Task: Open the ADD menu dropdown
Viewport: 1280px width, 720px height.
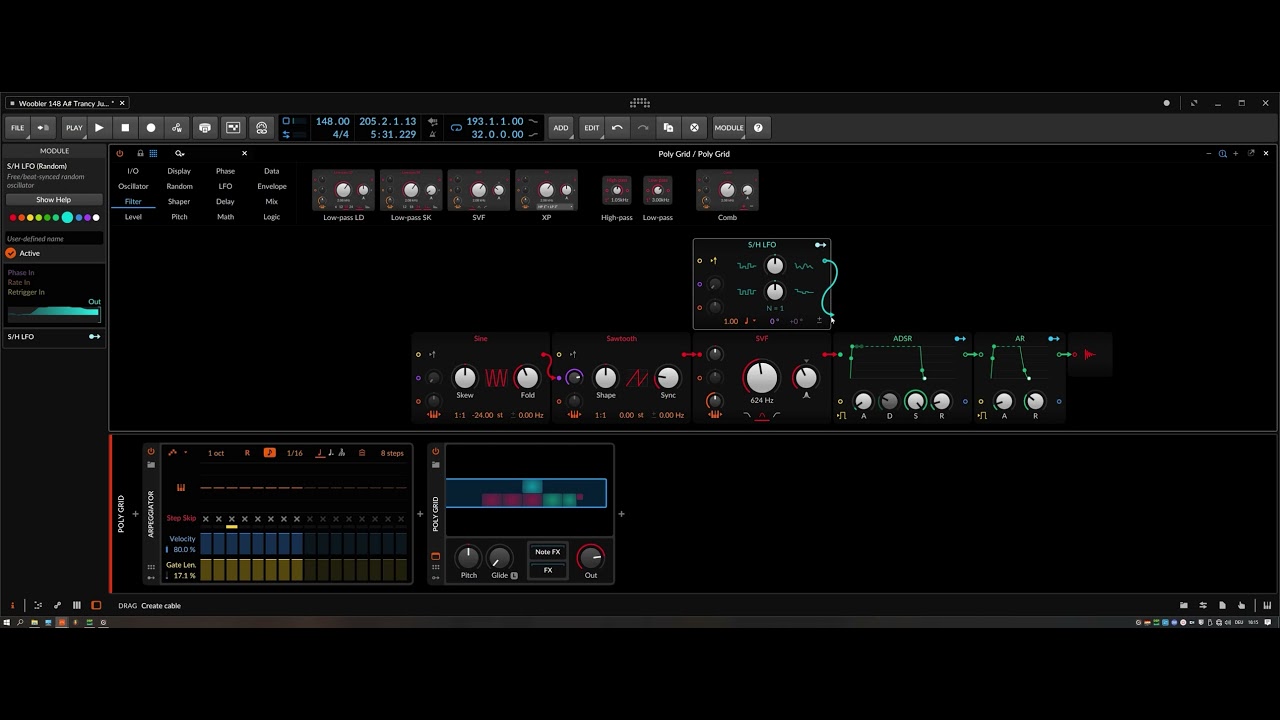Action: (x=561, y=127)
